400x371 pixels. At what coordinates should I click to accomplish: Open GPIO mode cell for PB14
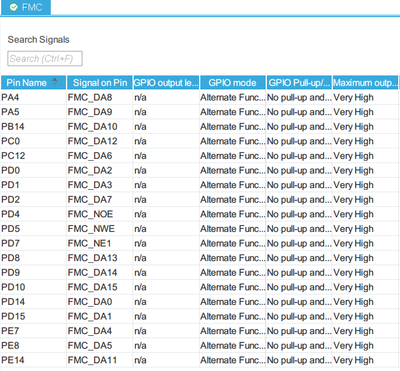pyautogui.click(x=232, y=127)
